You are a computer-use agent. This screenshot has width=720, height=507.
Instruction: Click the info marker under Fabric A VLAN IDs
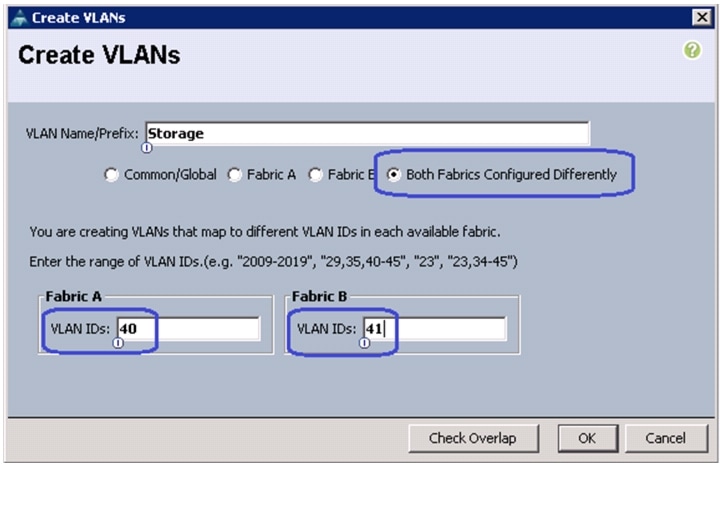pyautogui.click(x=118, y=343)
